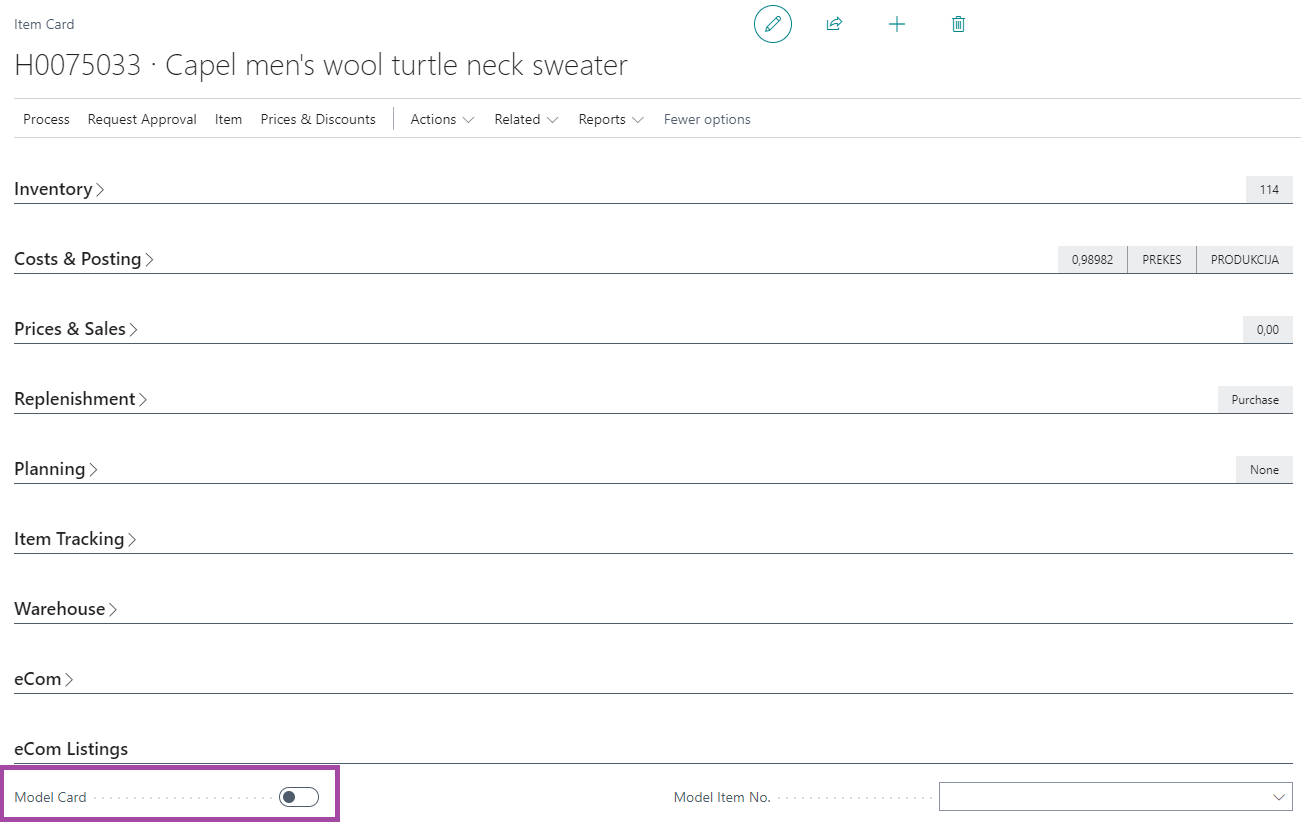Expand the eCom section
This screenshot has width=1301, height=833.
coord(44,679)
